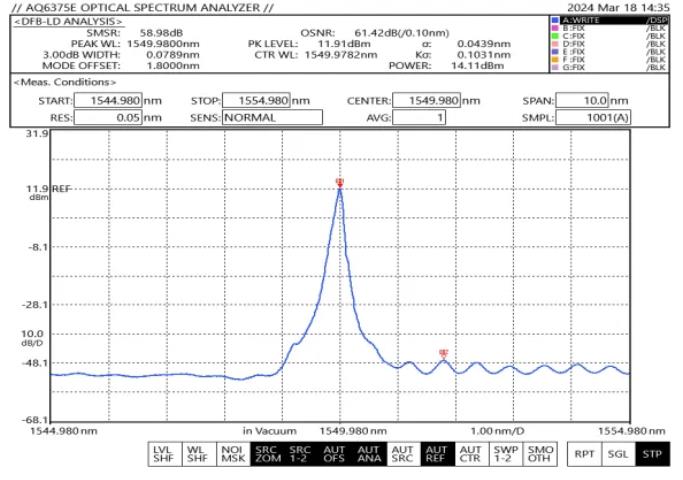The width and height of the screenshot is (683, 480).
Task: Select the NOI MSK noise mask indicator
Action: (232, 454)
